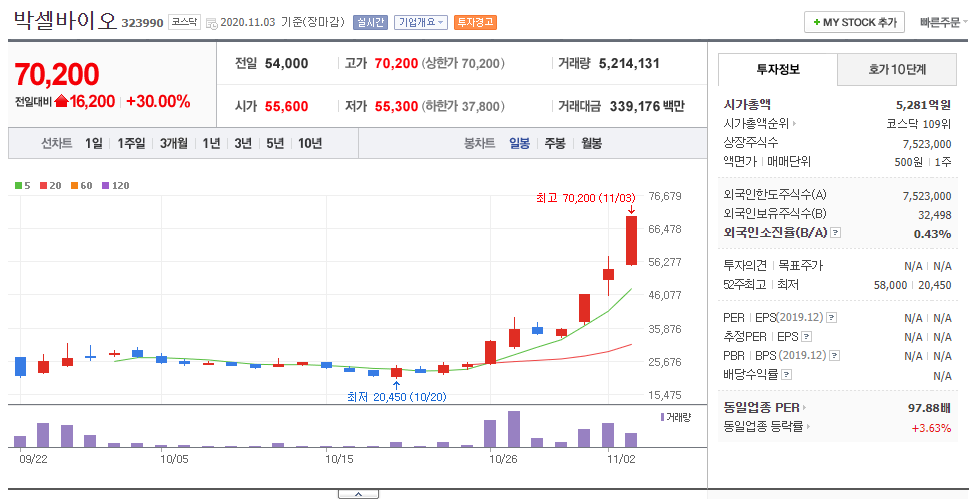Click the 최고 70,200 (11/03) chart marker
Screen dimensions: 976x499
[586, 198]
